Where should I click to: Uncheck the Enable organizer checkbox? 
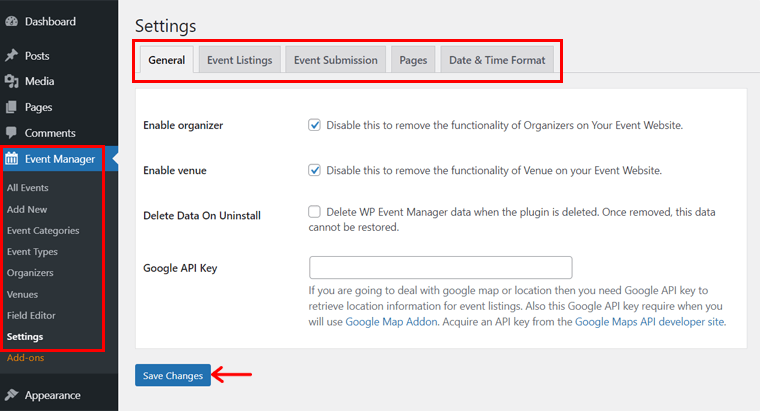[314, 125]
